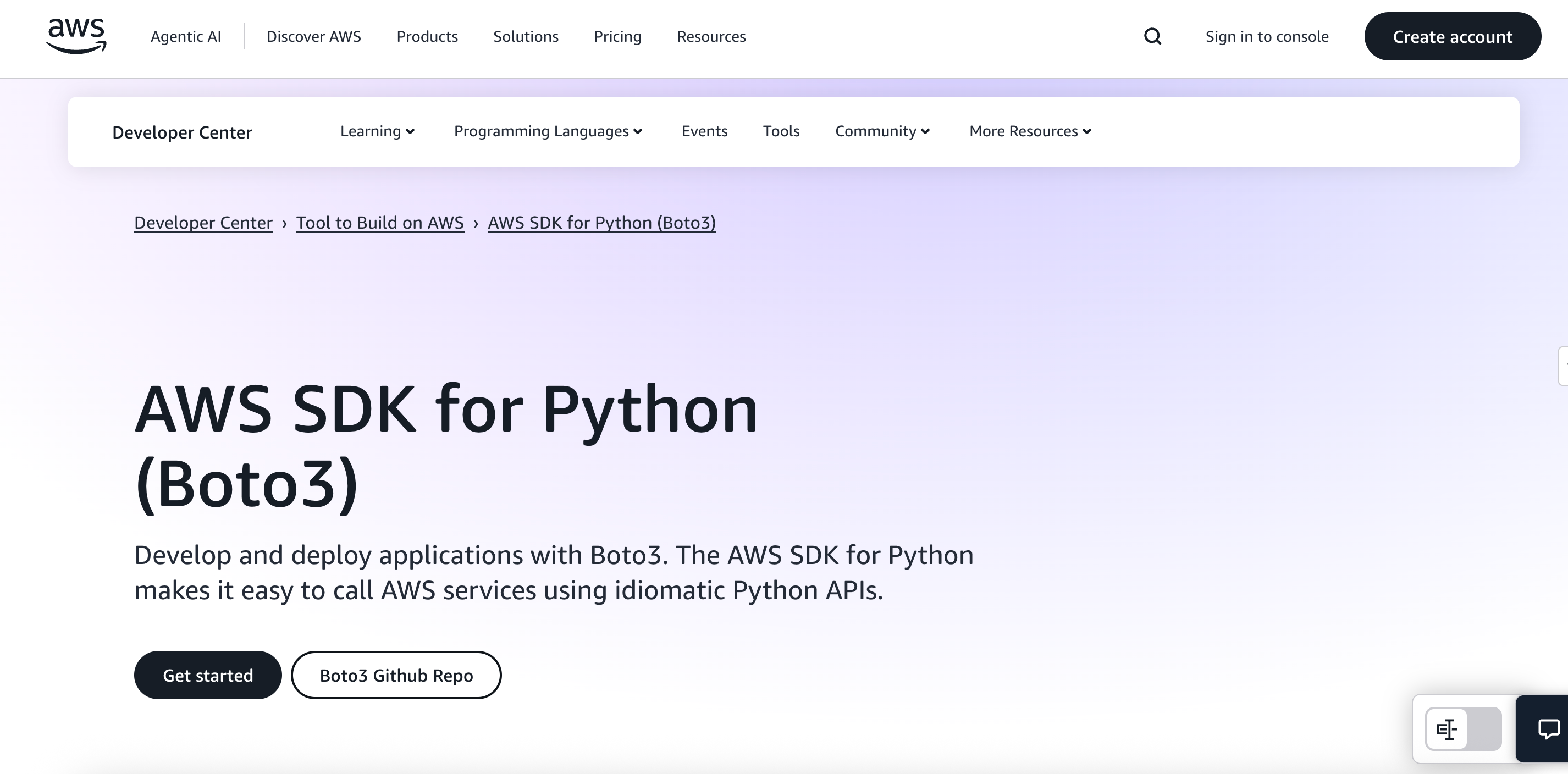Expand the Community dropdown
This screenshot has height=774, width=1568.
pos(882,131)
